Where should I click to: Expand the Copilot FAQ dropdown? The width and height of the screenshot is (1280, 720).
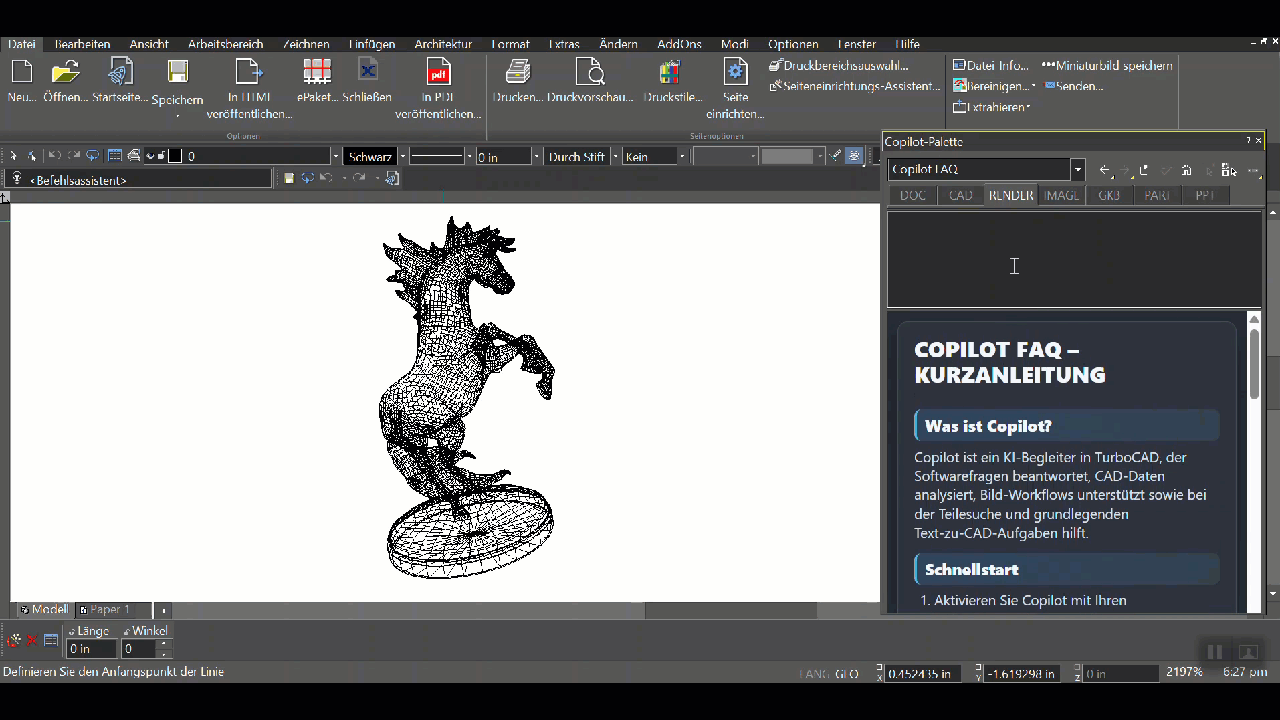(1077, 170)
